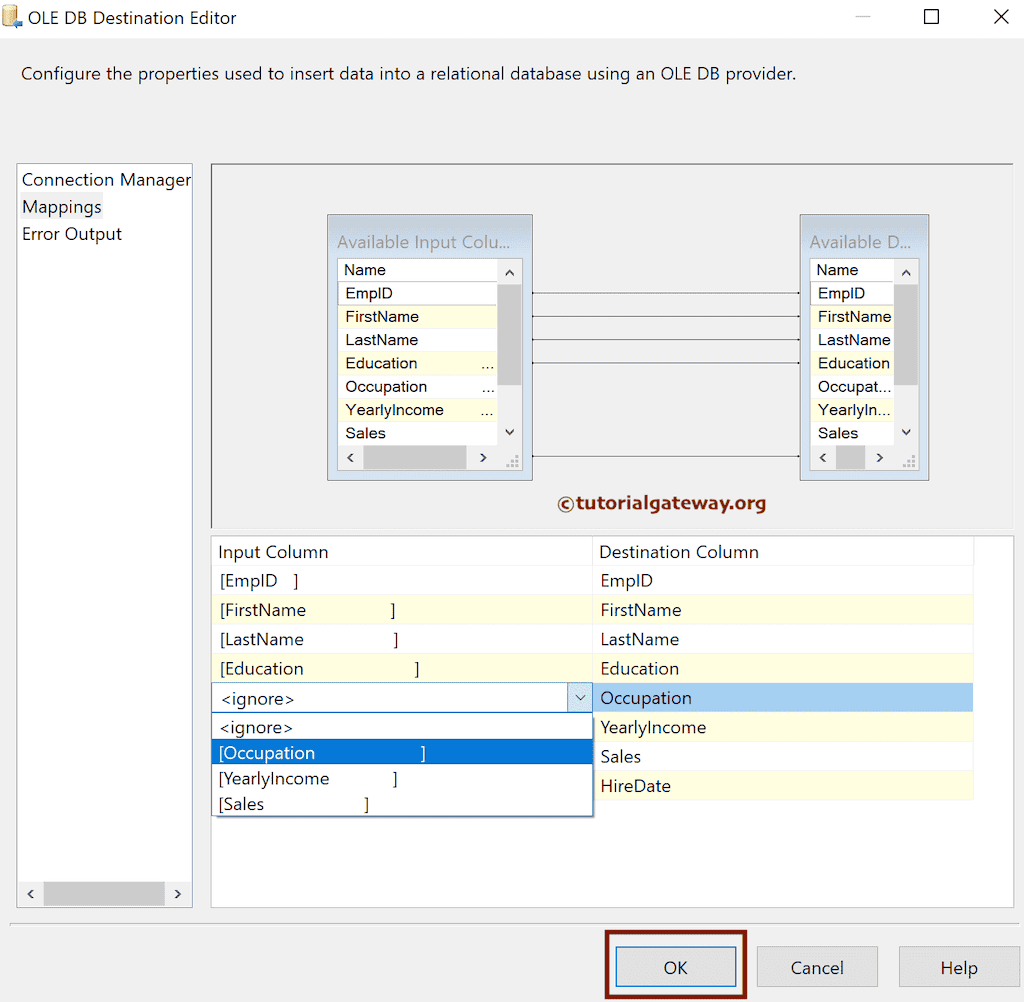1024x1002 pixels.
Task: Select Mappings in the left pane
Action: 61,207
